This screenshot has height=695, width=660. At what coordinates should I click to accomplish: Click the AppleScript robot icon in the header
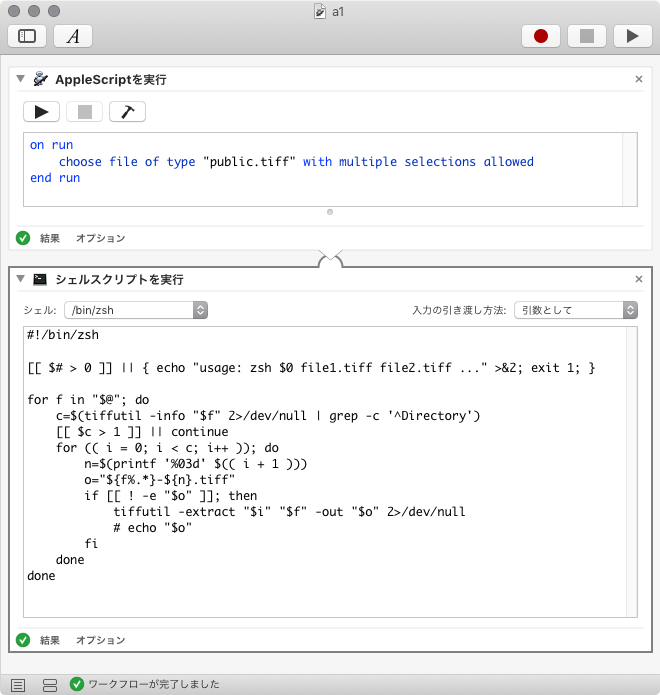pyautogui.click(x=40, y=79)
